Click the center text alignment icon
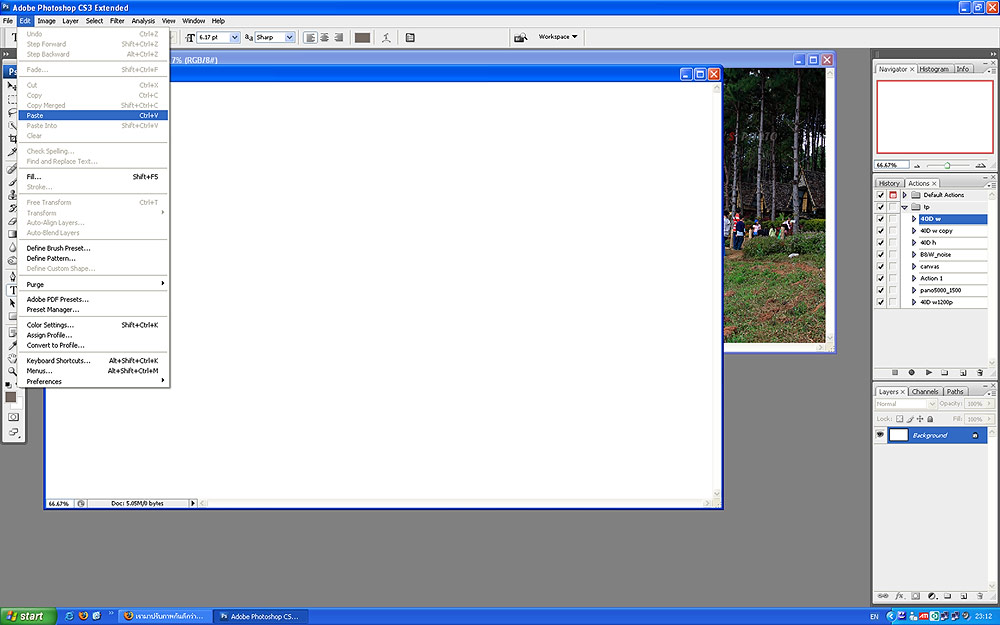The image size is (1000, 625). click(x=325, y=37)
